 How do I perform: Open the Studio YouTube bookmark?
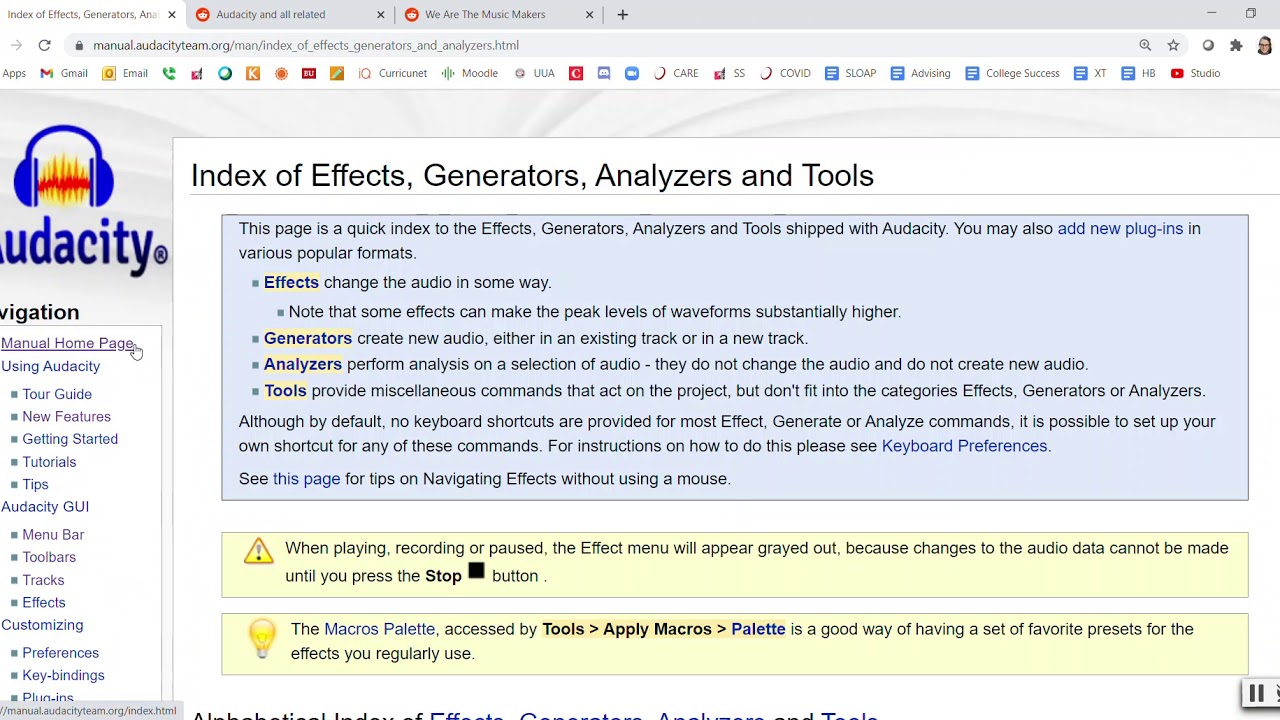[x=1195, y=73]
